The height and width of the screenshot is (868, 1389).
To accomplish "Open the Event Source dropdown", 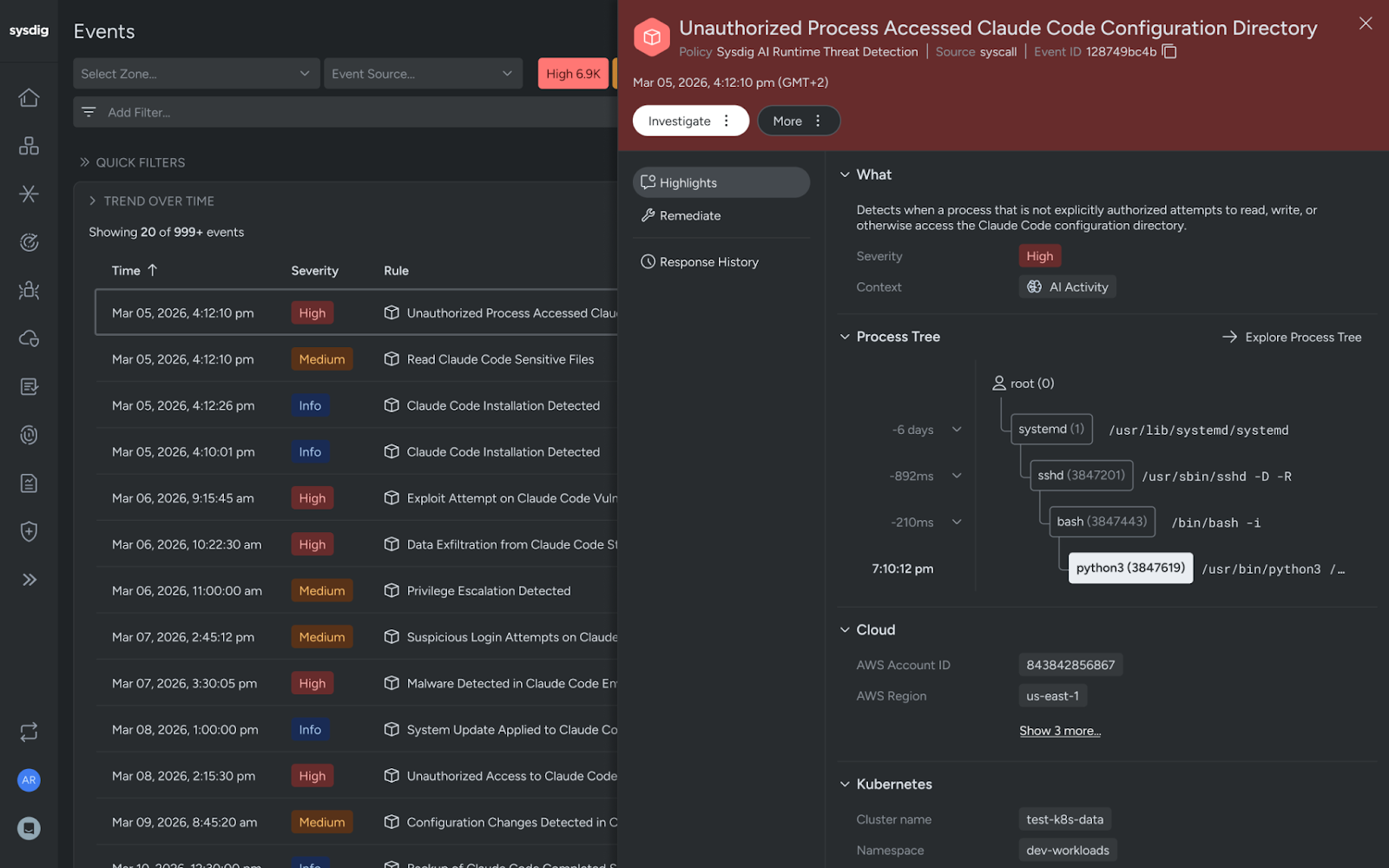I will tap(423, 74).
